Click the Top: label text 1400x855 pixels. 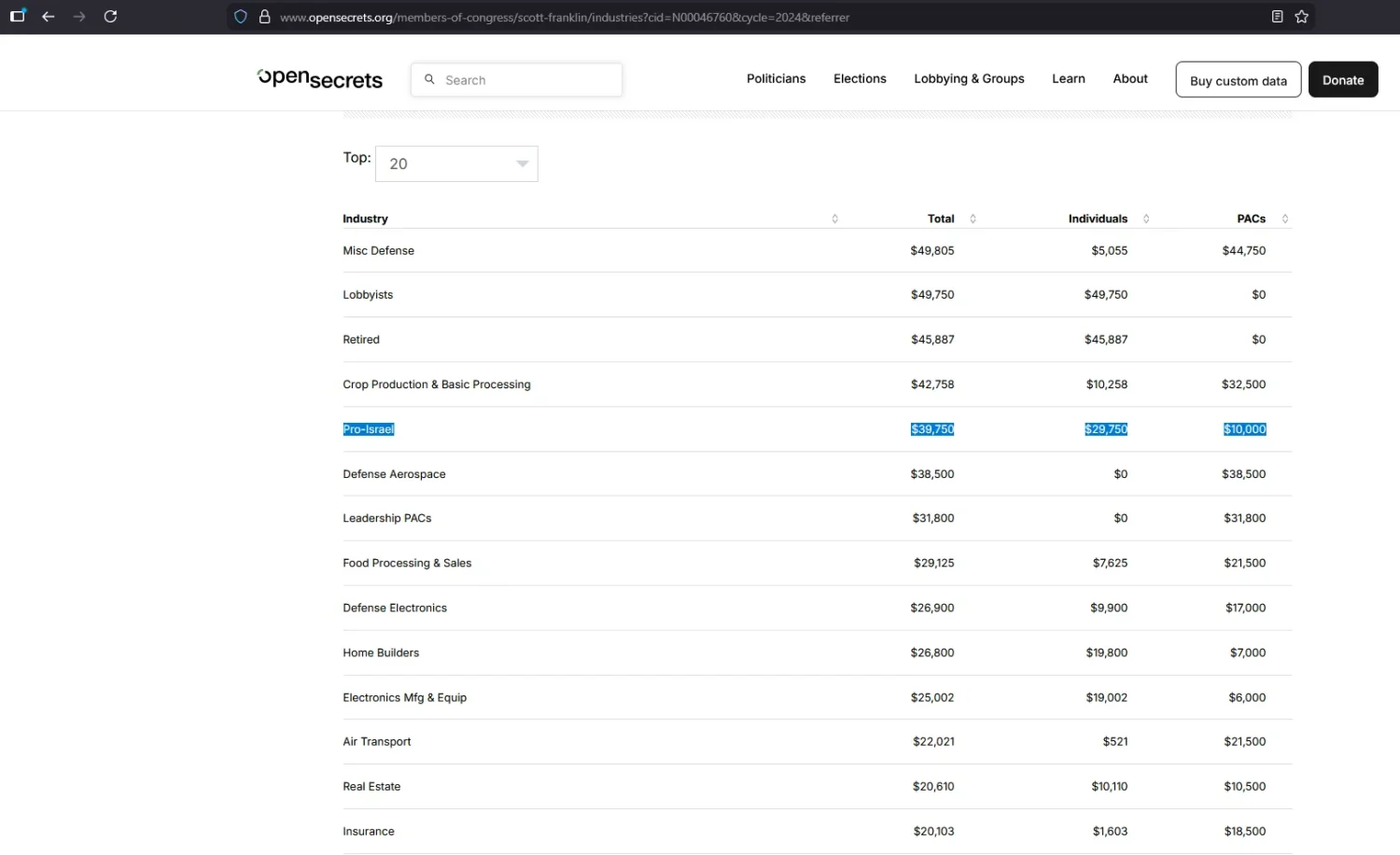click(x=357, y=157)
